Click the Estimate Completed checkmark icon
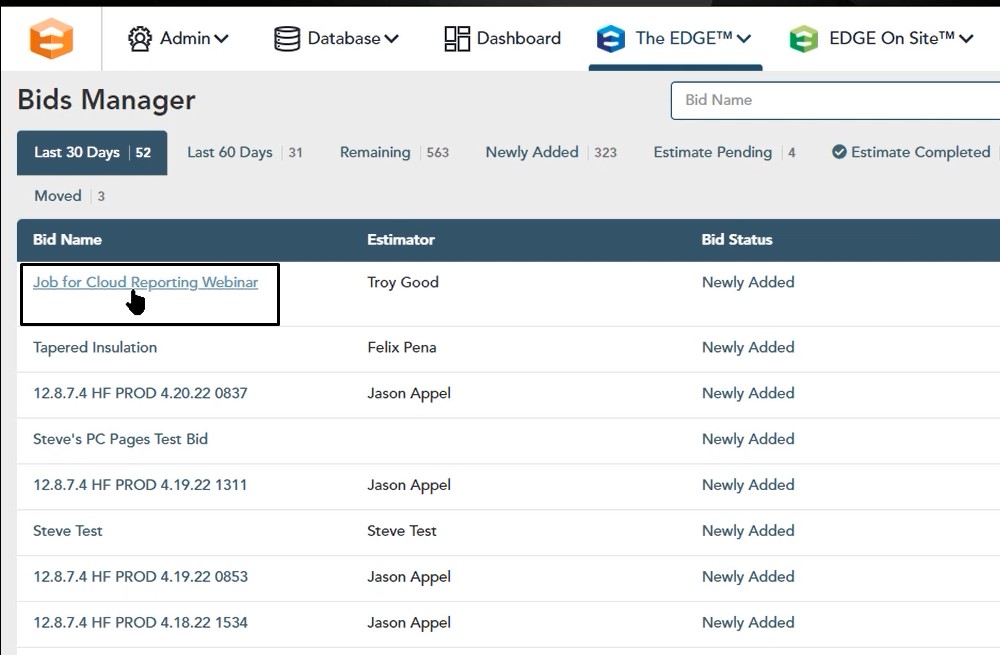The height and width of the screenshot is (655, 1000). (x=839, y=153)
